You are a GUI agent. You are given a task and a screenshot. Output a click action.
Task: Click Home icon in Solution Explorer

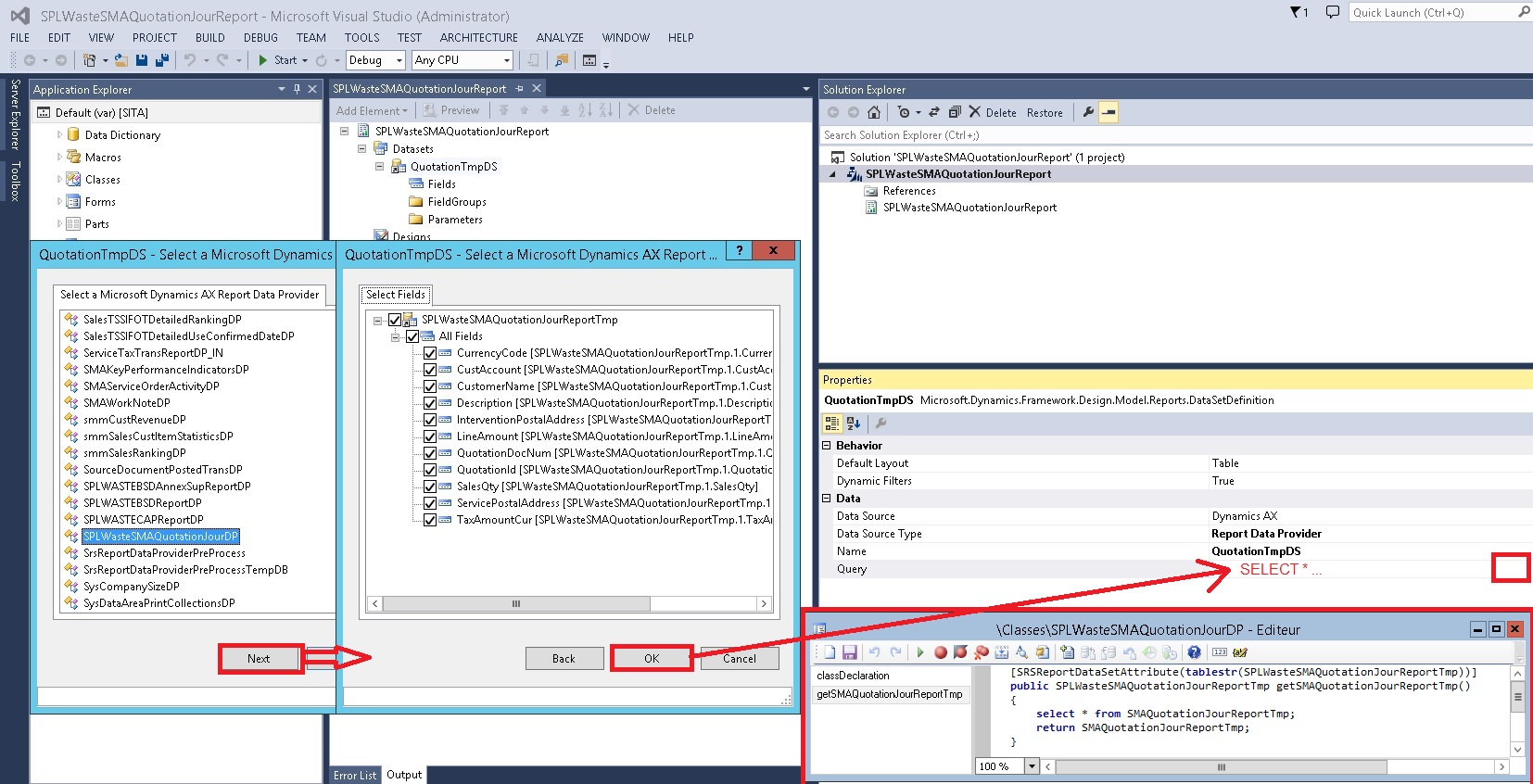(874, 112)
